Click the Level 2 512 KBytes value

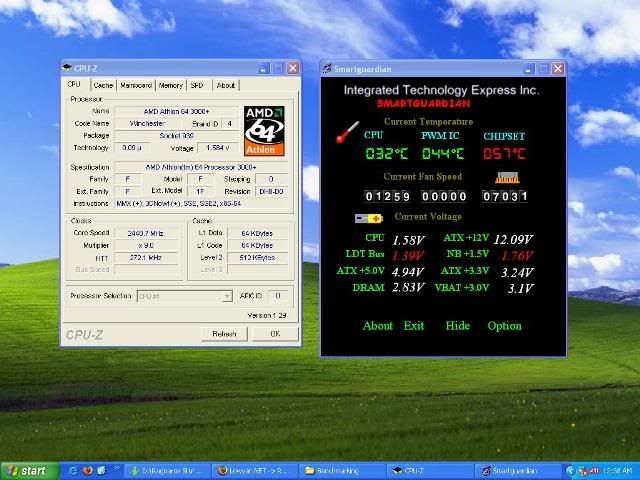[x=258, y=258]
